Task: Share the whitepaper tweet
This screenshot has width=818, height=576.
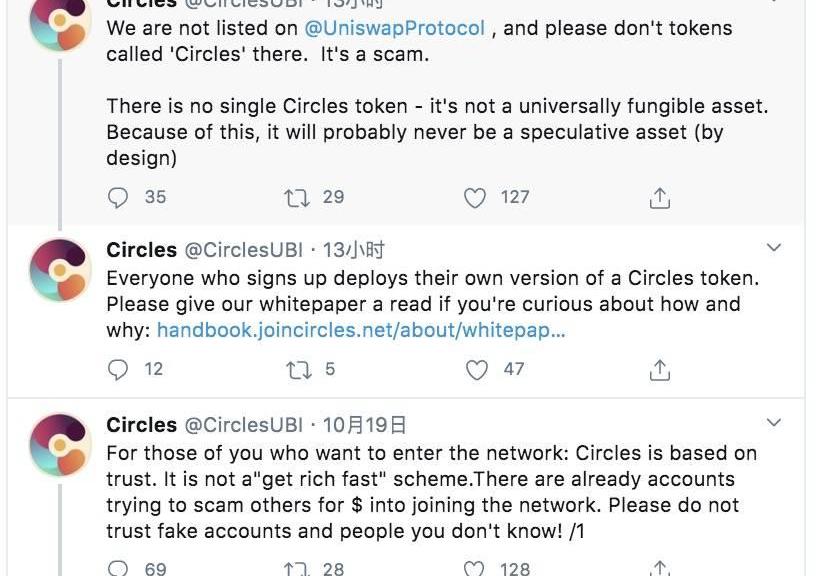Action: (659, 370)
